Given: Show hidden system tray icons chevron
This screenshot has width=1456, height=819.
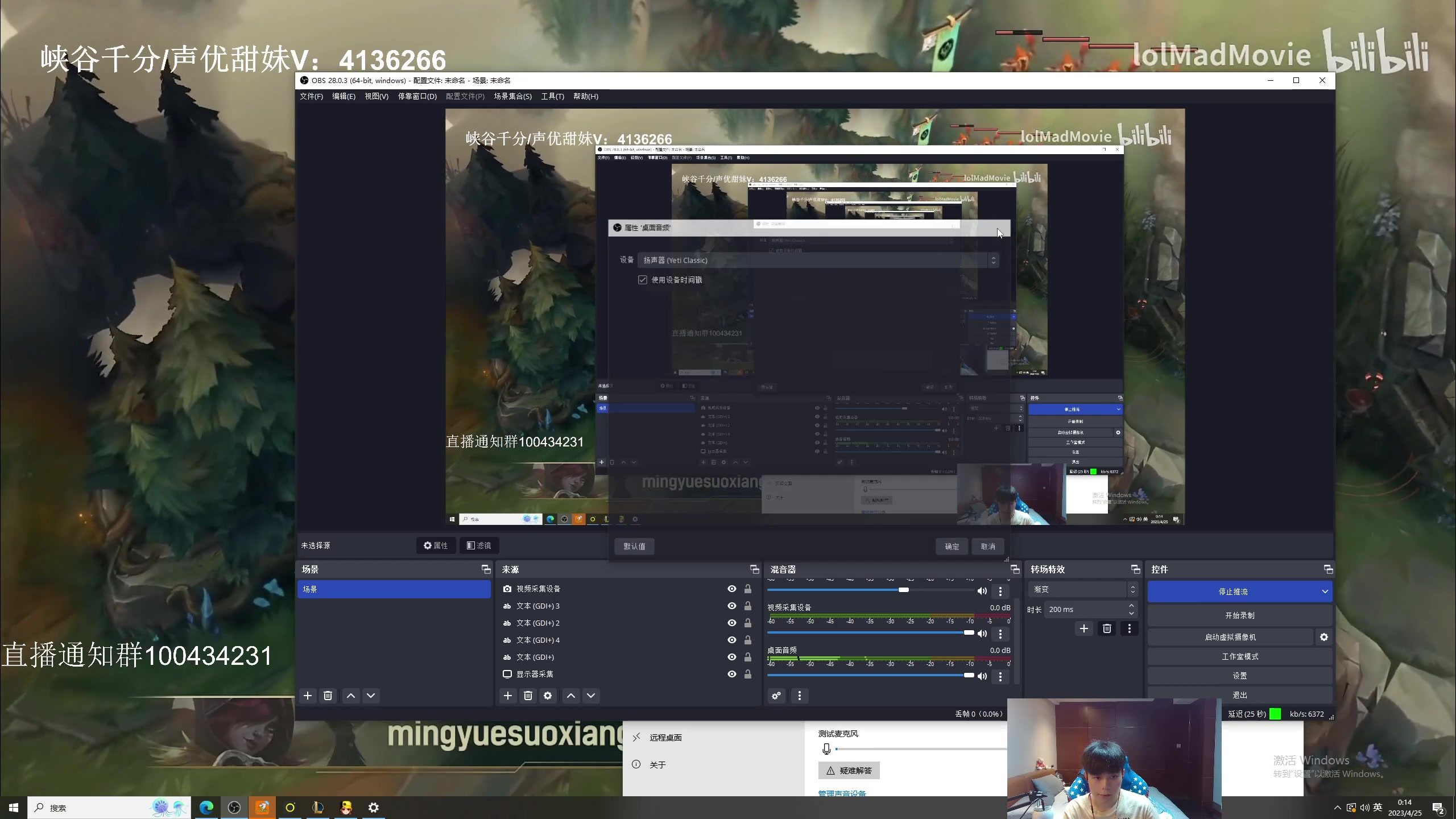Looking at the screenshot, I should pyautogui.click(x=1337, y=808).
